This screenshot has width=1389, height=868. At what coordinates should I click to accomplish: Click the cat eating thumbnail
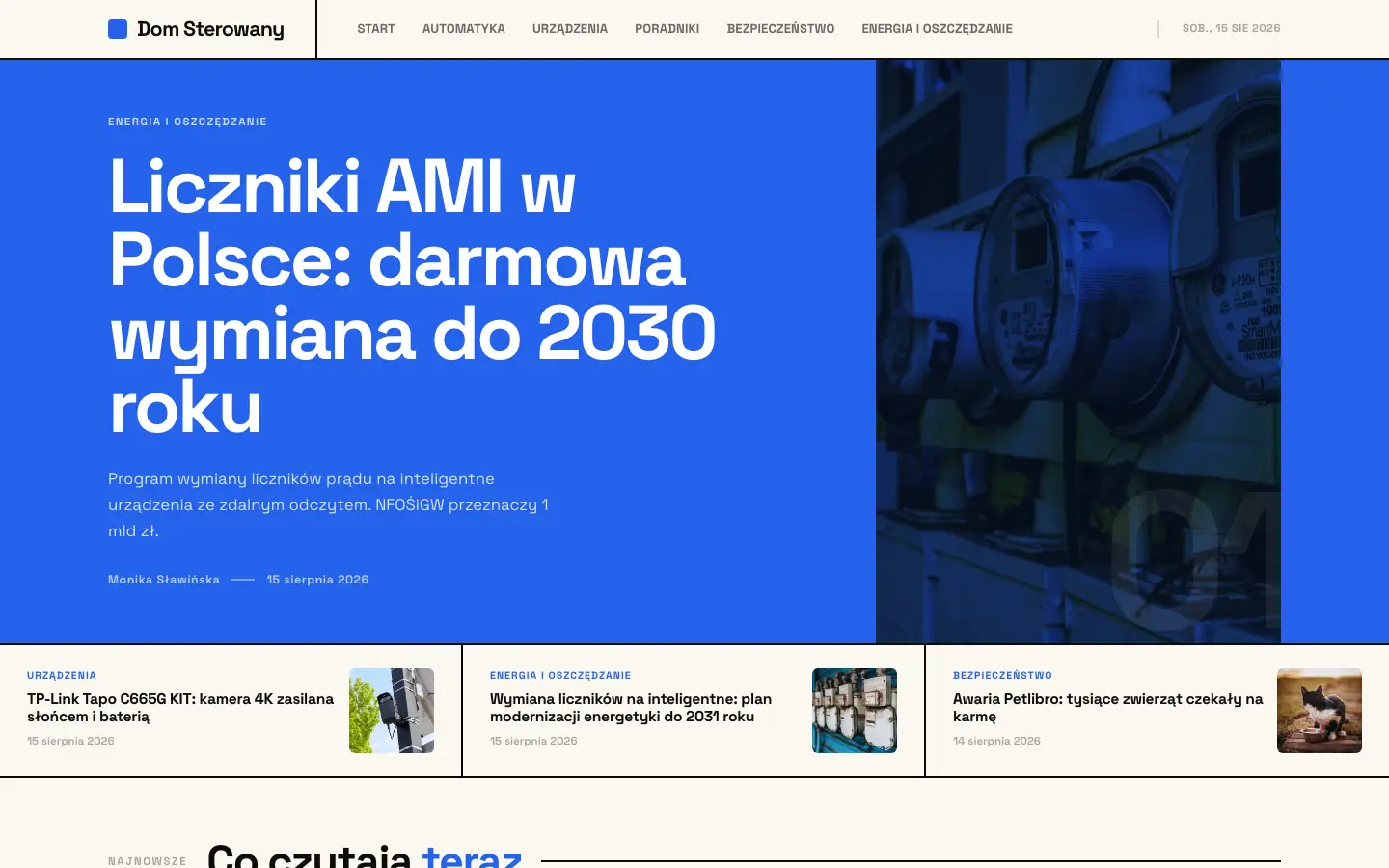[x=1320, y=711]
